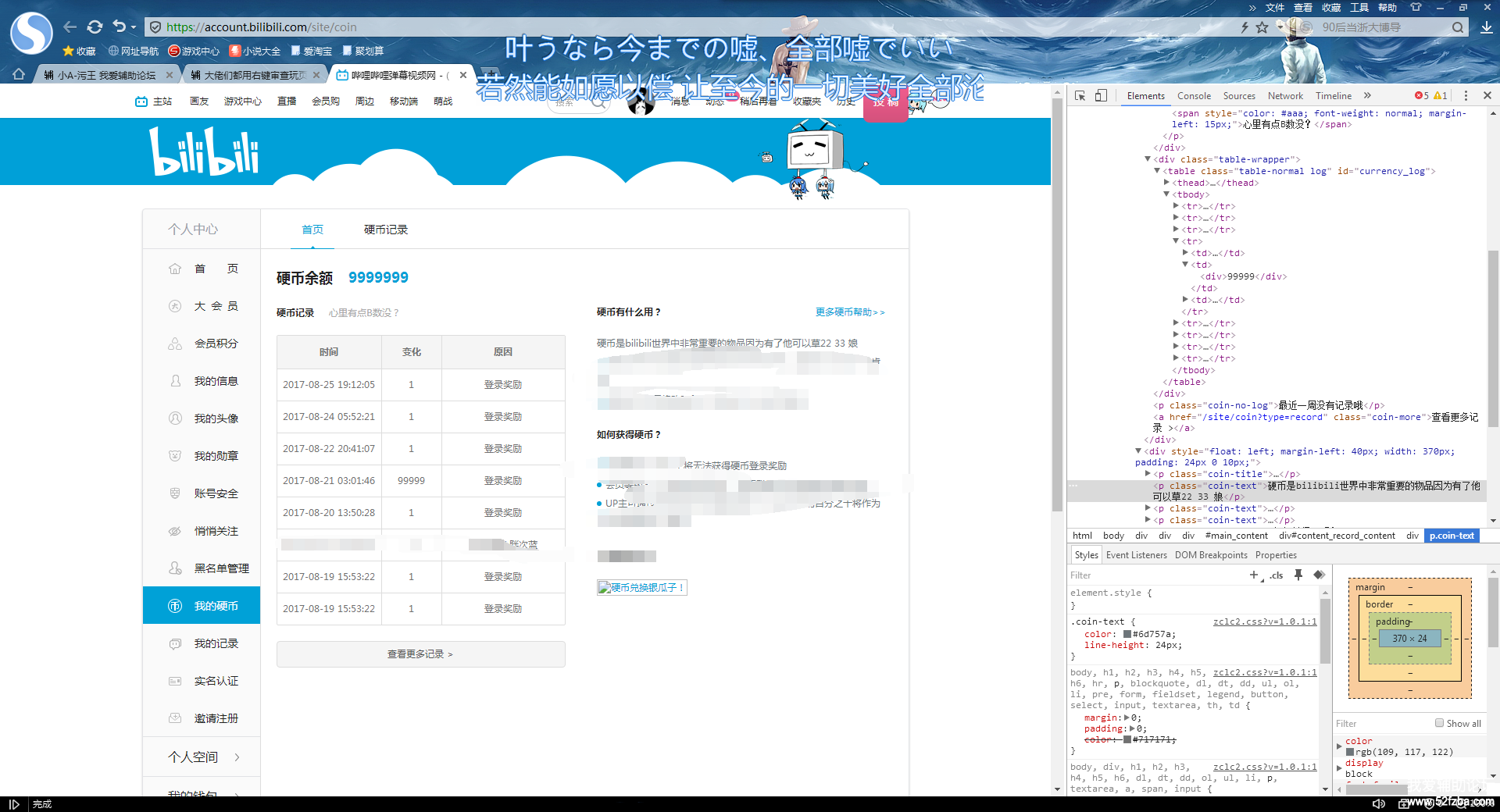1500x812 pixels.
Task: Expand the thead node in Elements tree
Action: 1166,183
